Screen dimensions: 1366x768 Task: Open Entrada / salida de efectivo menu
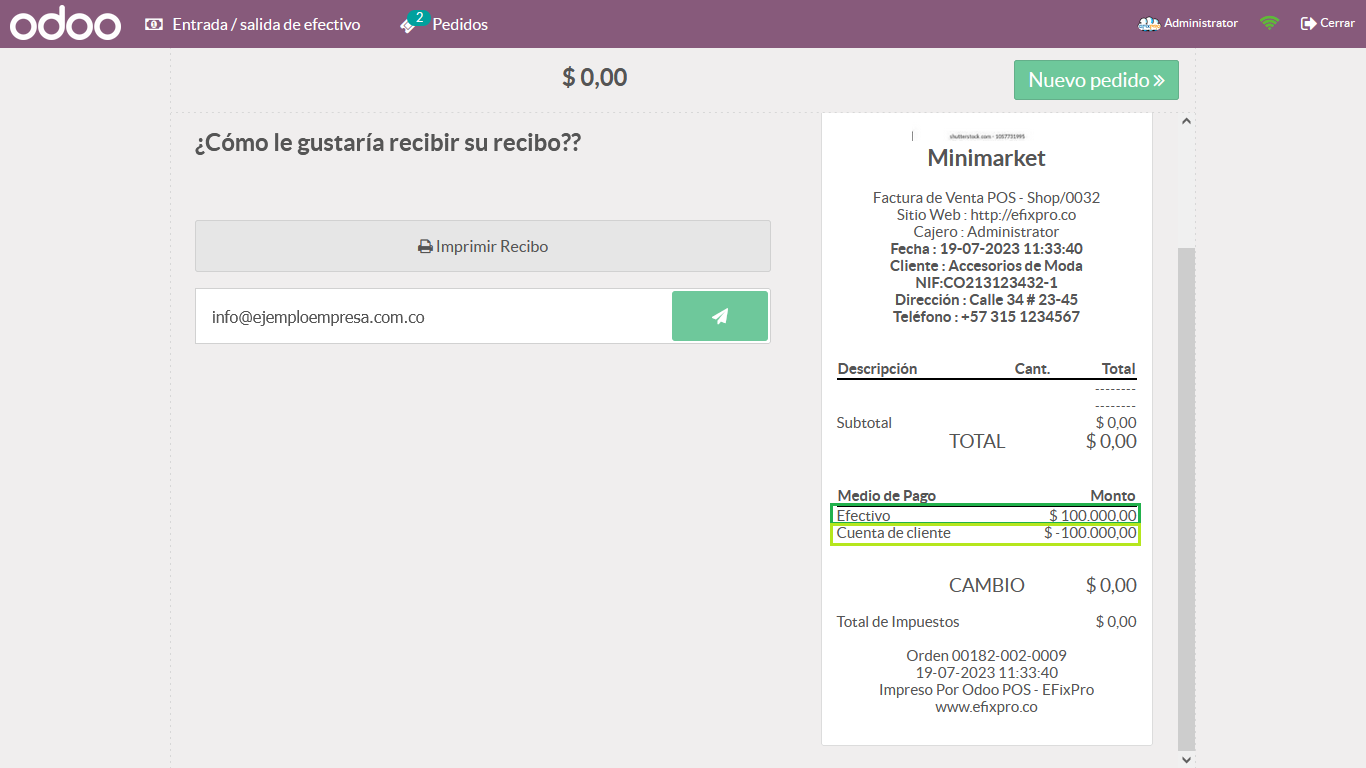pos(266,24)
